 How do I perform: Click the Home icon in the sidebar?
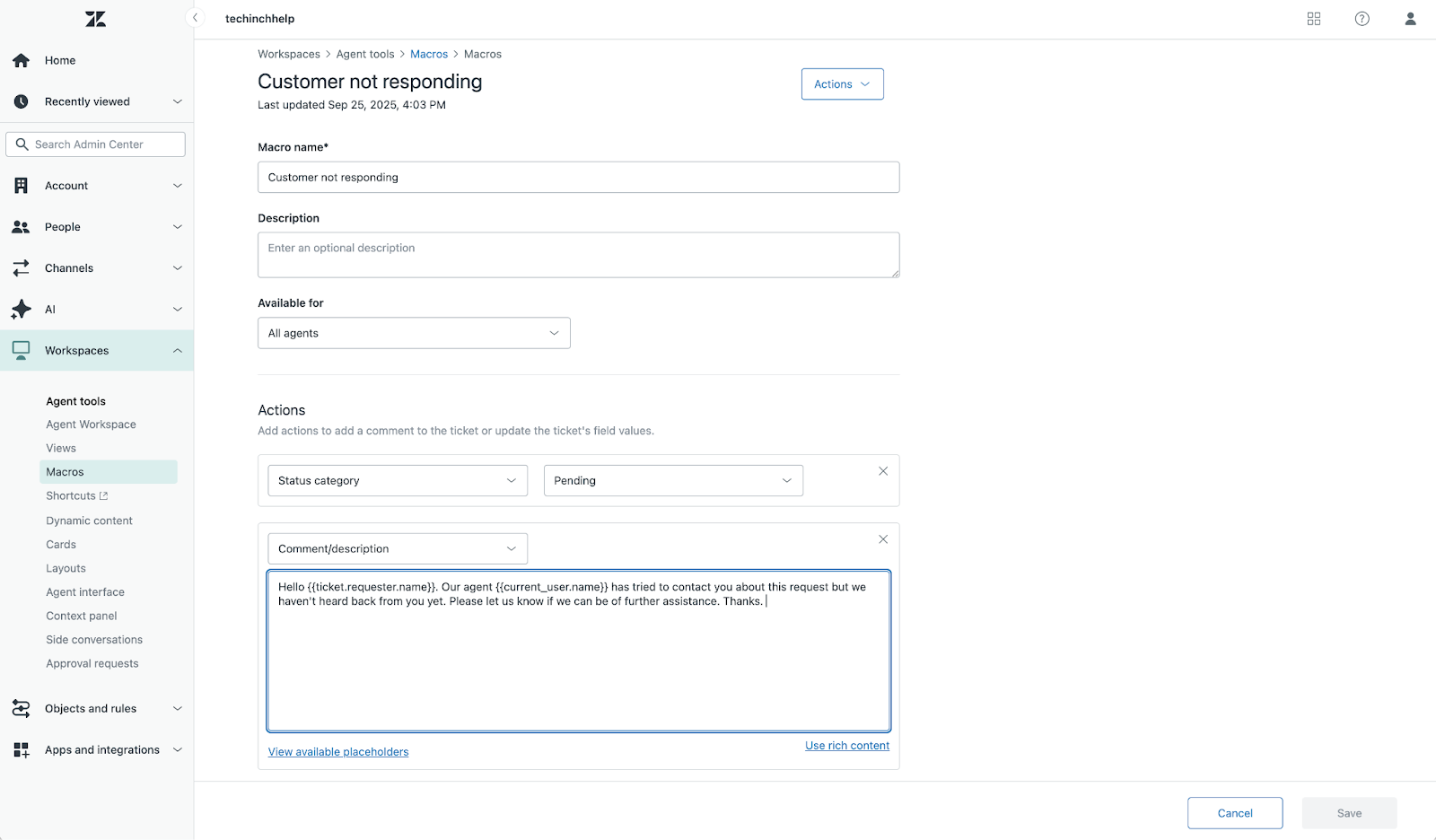[x=22, y=60]
